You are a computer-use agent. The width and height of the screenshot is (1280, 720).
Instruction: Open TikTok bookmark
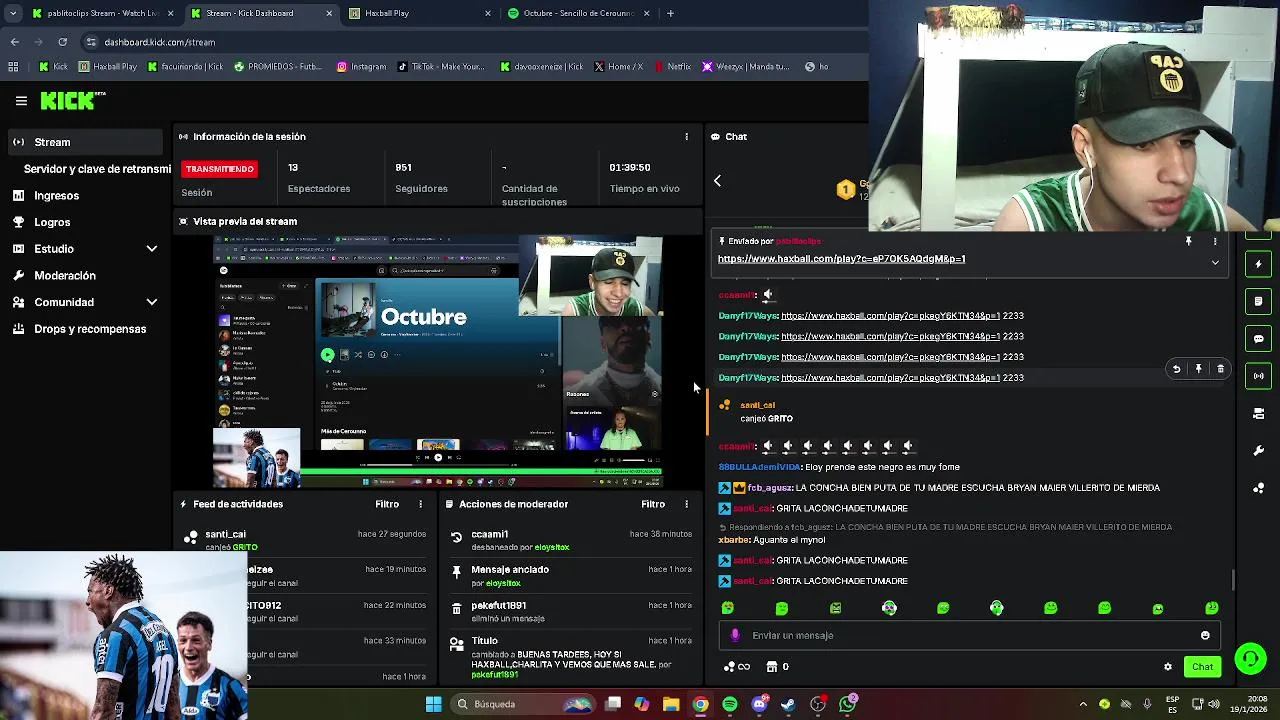coord(440,67)
